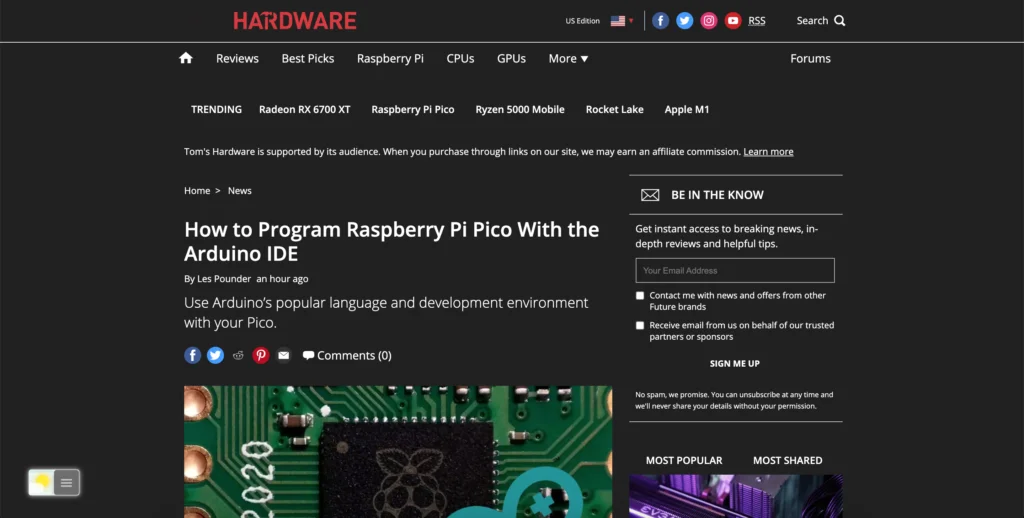Open trending topic Radeon RX 6700 XT
This screenshot has height=518, width=1024.
pos(304,110)
